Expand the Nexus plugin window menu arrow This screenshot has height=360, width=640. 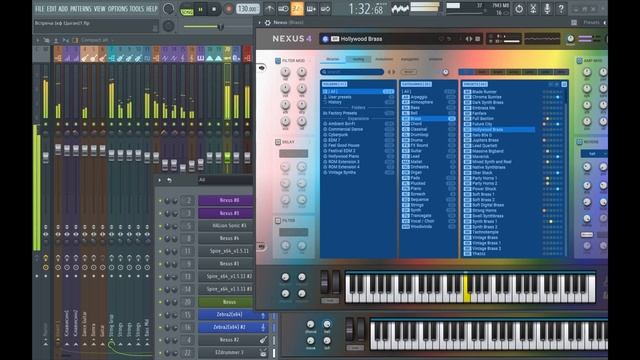pyautogui.click(x=260, y=22)
